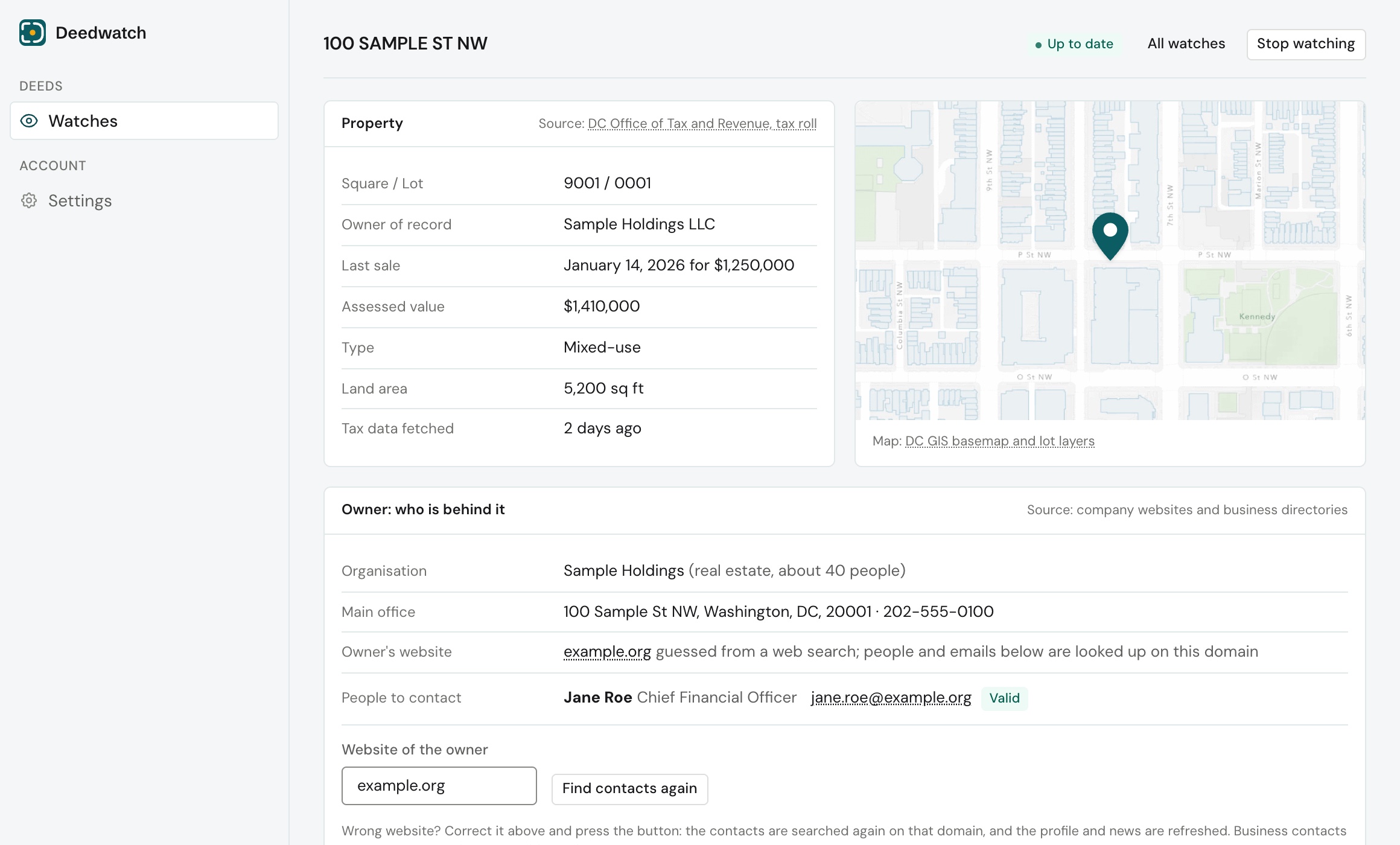Click the Chief Financial Officer title
This screenshot has width=1400, height=845.
point(717,698)
